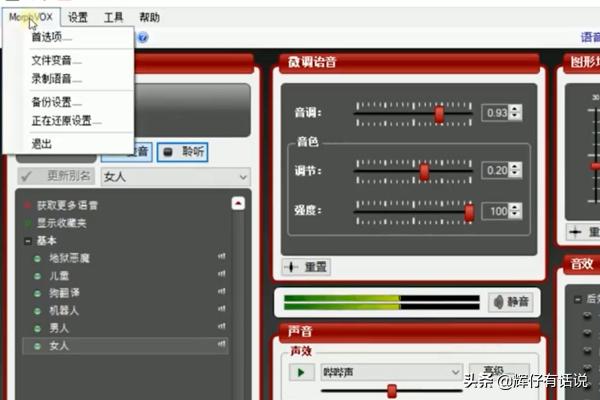Play the selected 声效 sound effect
Viewport: 600px width, 400px height.
click(301, 372)
